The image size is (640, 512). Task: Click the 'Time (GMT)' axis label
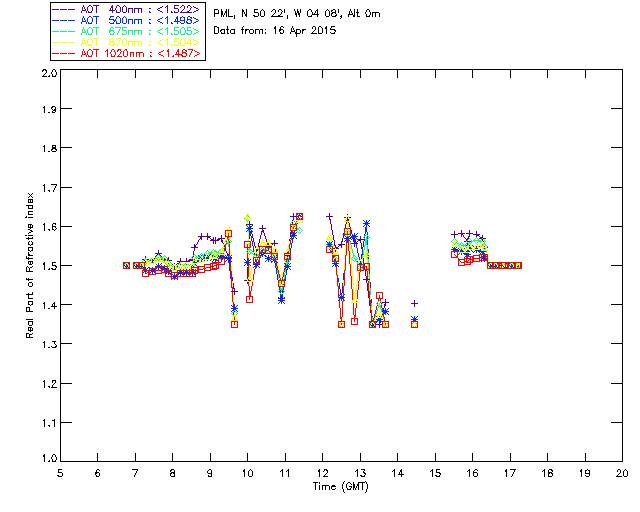point(340,487)
